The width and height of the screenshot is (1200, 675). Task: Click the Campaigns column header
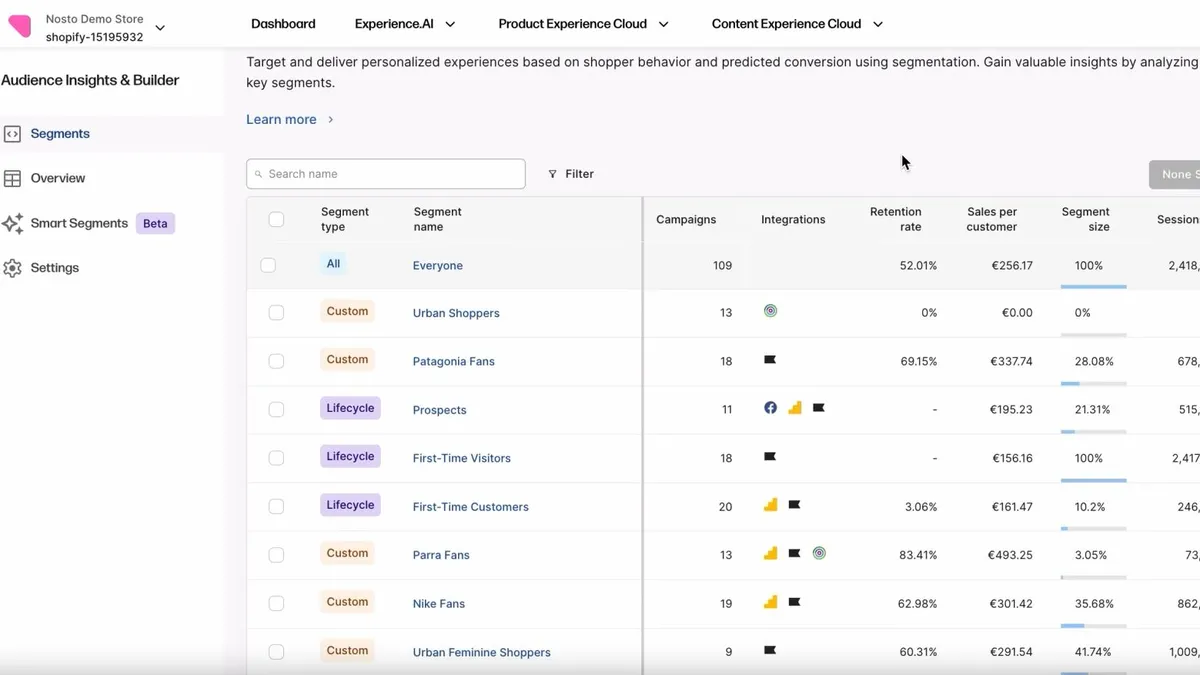point(686,219)
